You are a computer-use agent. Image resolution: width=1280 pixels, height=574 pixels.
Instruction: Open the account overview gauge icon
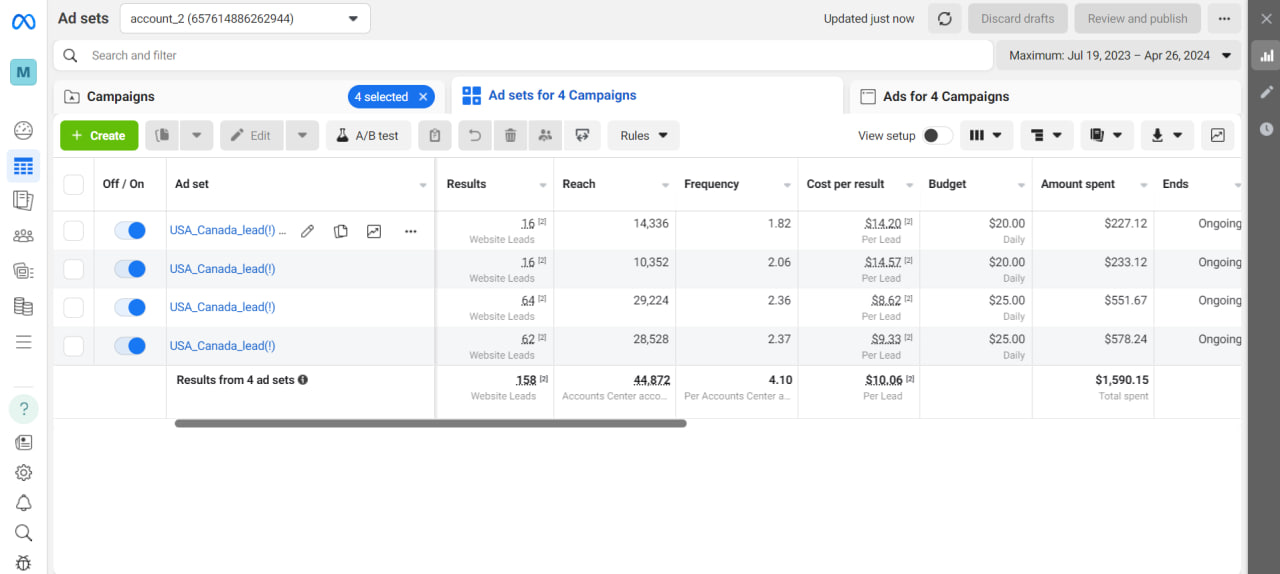click(x=23, y=130)
